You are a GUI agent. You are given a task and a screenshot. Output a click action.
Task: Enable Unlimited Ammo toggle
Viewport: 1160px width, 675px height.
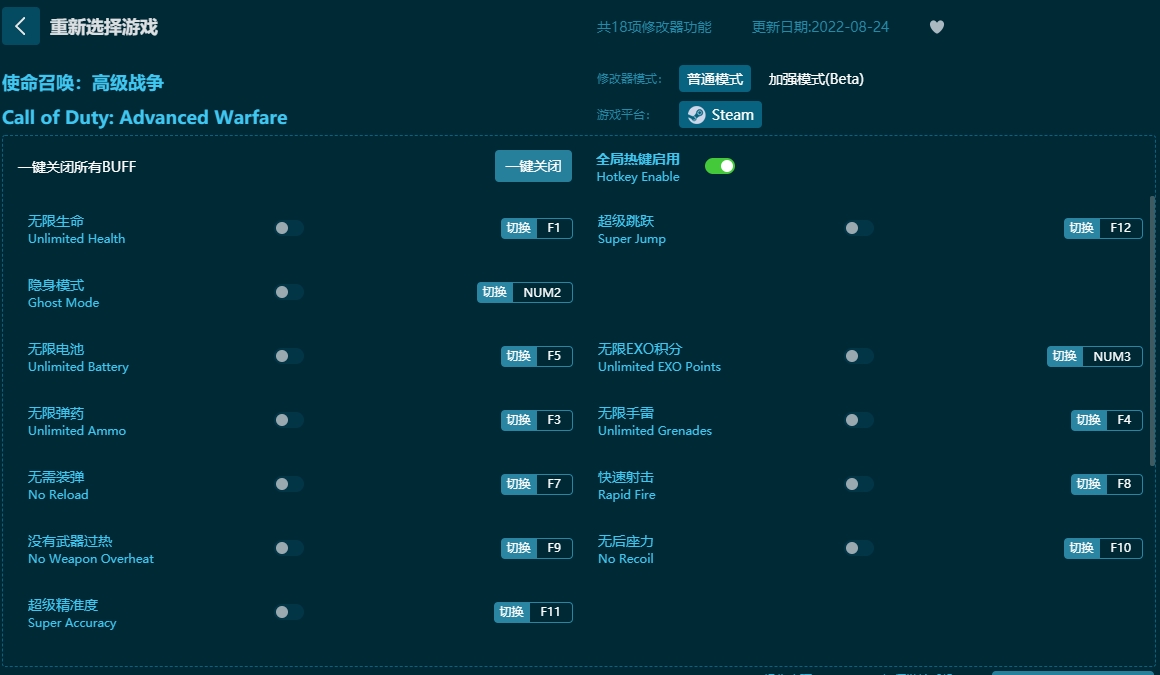(289, 420)
